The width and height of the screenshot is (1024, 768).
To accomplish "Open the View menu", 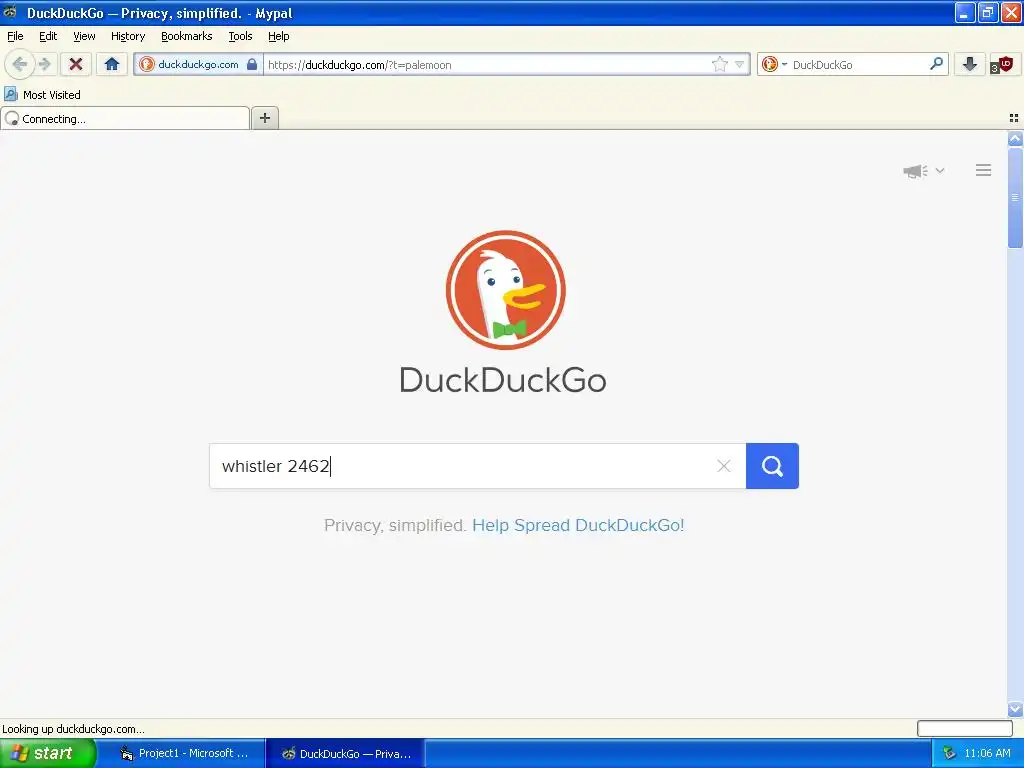I will 84,36.
